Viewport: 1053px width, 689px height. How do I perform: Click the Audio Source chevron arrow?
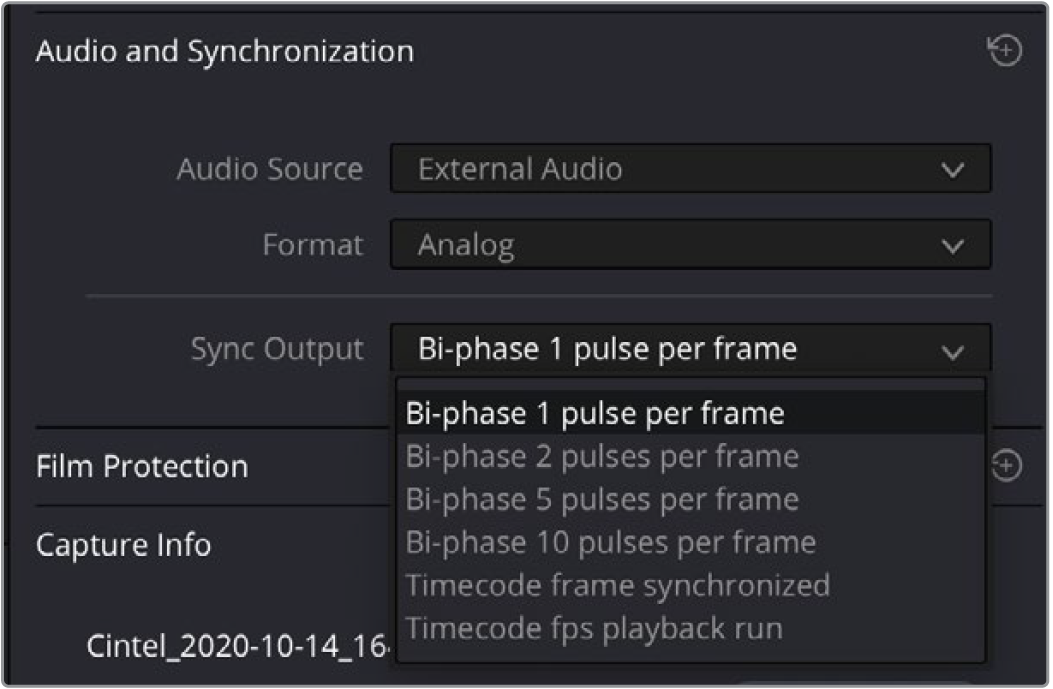tap(953, 170)
